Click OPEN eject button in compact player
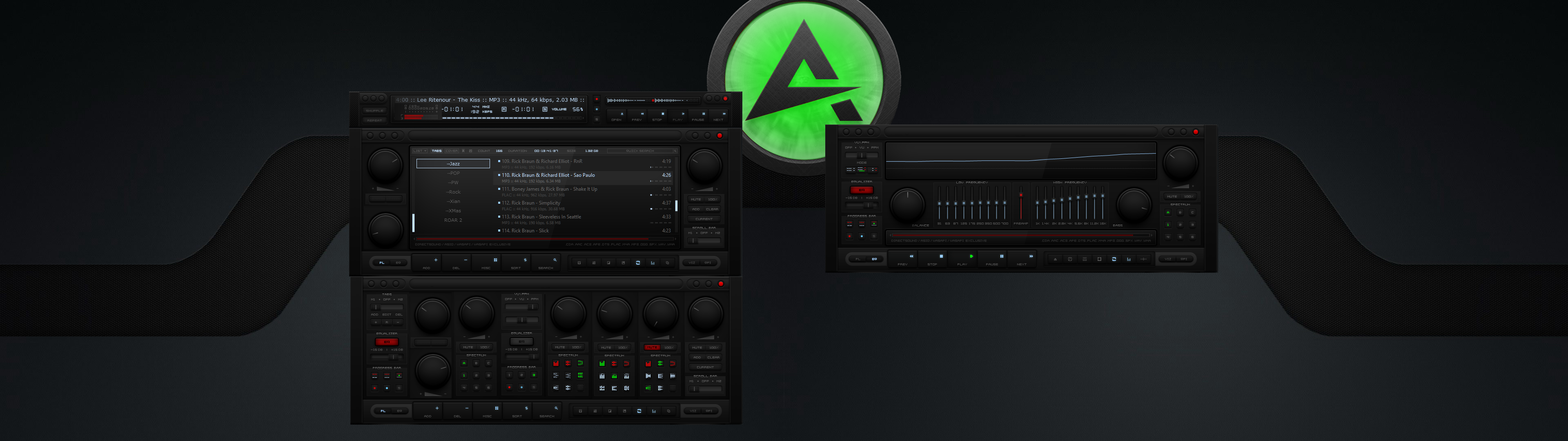Screen dimensions: 1568x441 point(617,116)
